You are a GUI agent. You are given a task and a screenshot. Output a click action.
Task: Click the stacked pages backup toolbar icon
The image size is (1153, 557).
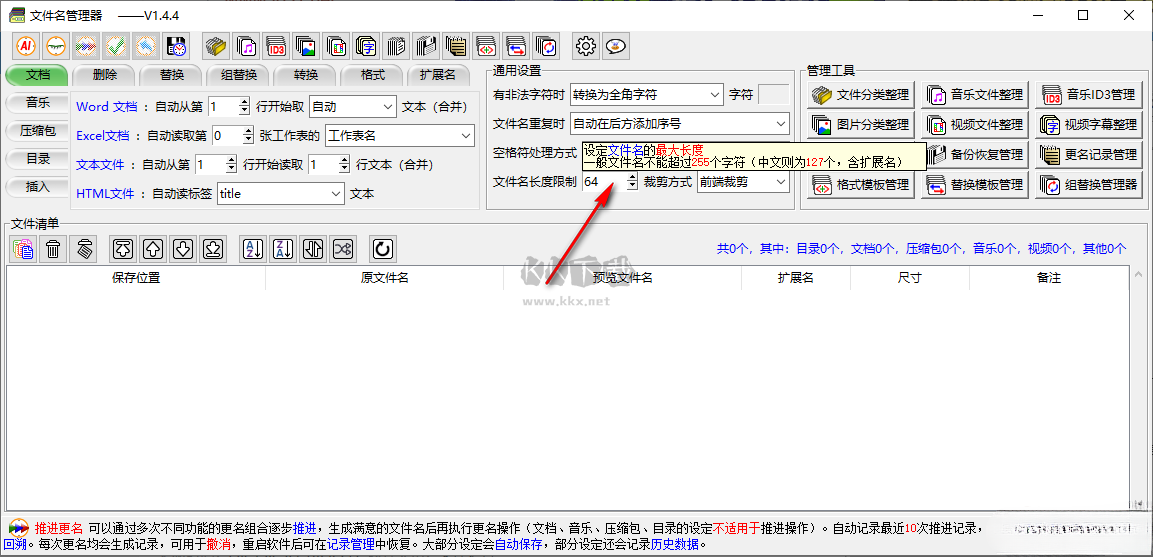[x=396, y=46]
